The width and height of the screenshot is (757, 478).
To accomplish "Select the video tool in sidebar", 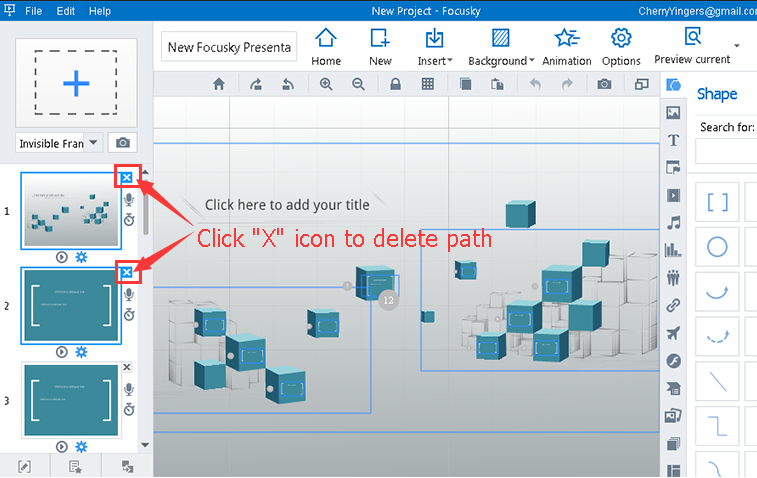I will [673, 196].
